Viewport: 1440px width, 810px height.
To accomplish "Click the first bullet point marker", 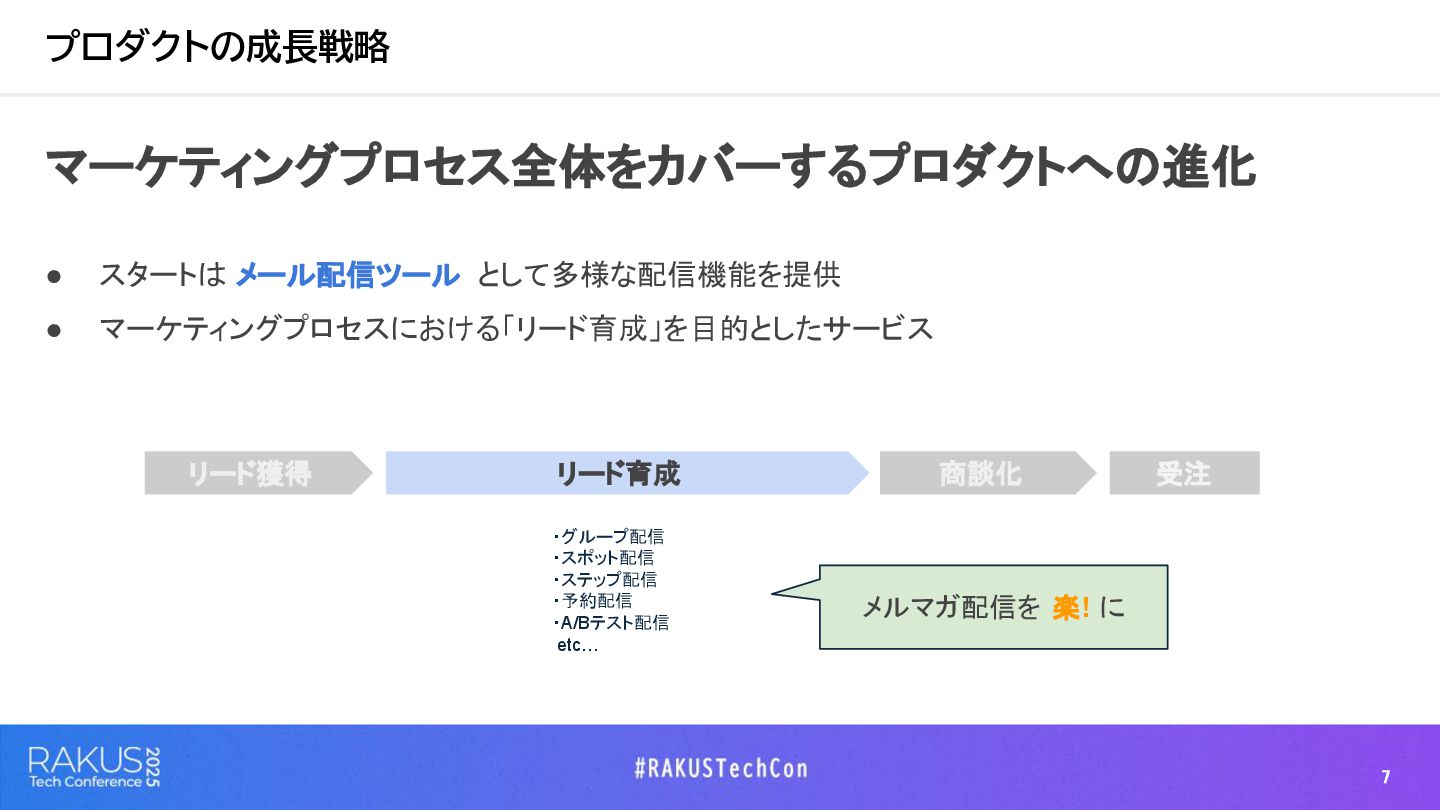I will tap(54, 276).
